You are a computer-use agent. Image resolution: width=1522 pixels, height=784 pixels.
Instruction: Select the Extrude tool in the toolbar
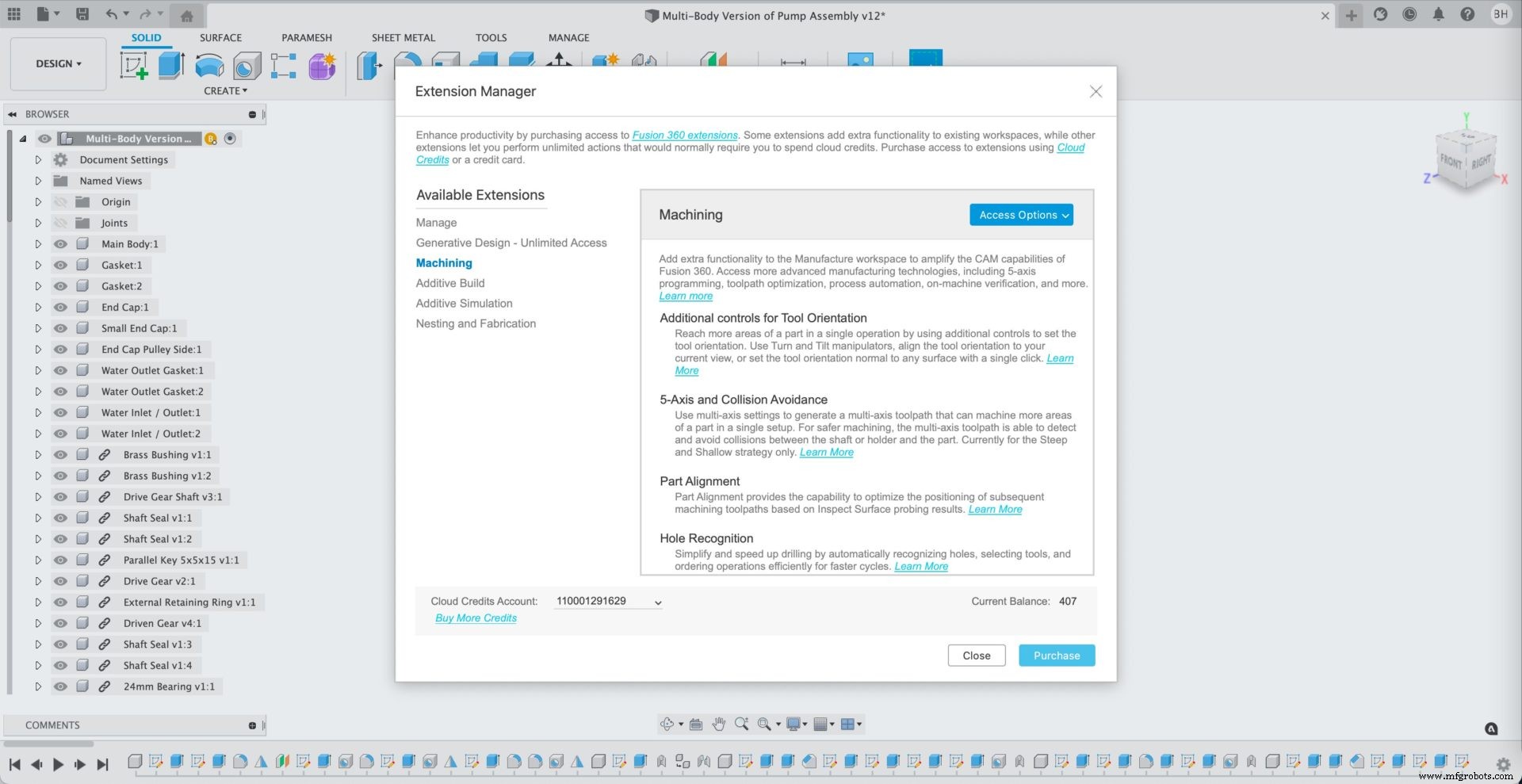point(171,66)
